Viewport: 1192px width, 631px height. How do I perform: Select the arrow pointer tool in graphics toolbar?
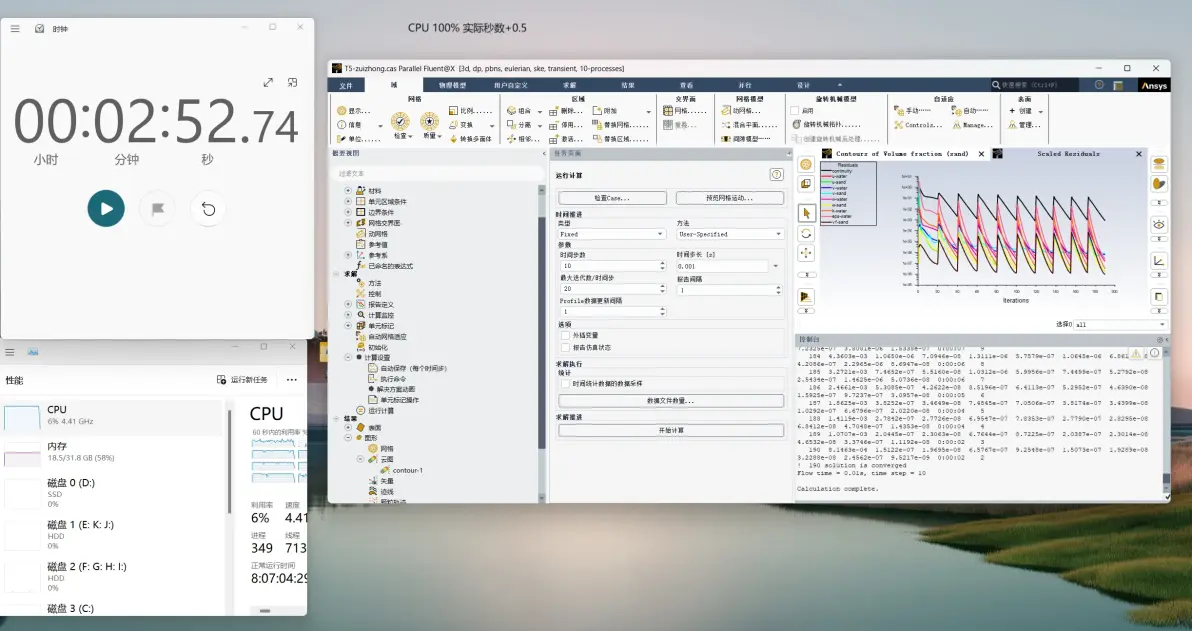point(807,214)
